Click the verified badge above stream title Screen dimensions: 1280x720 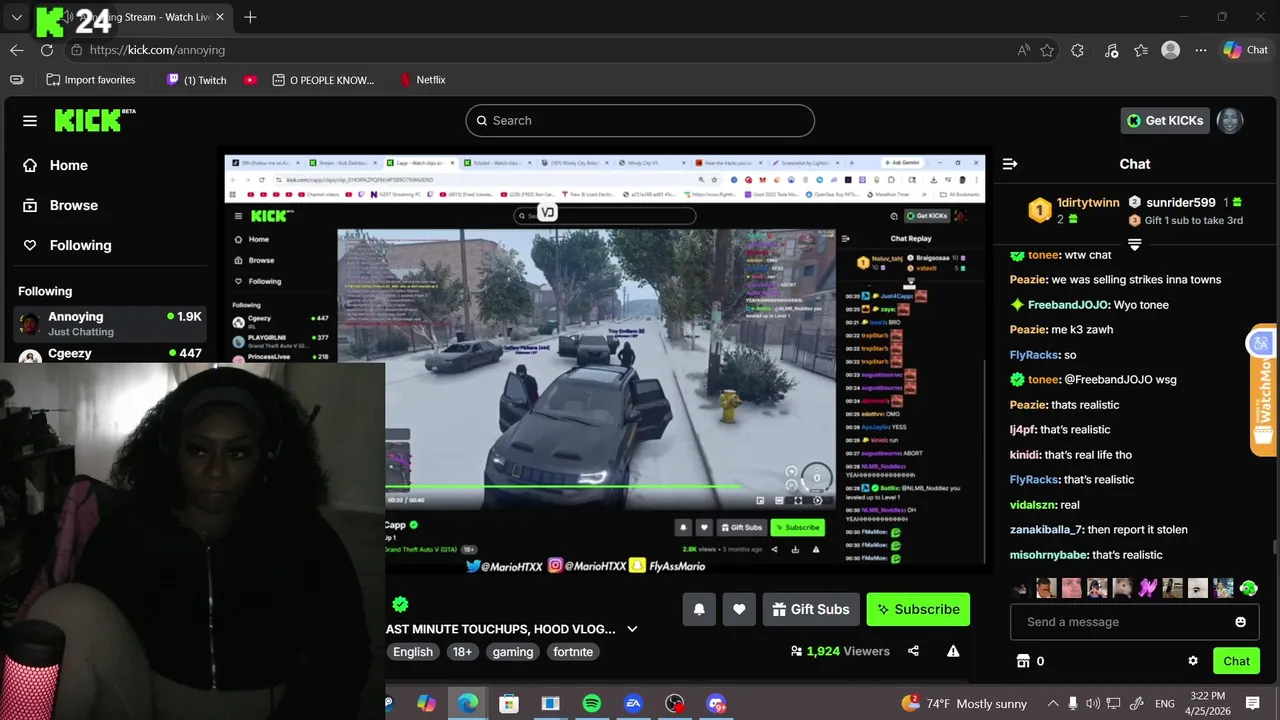tap(400, 604)
